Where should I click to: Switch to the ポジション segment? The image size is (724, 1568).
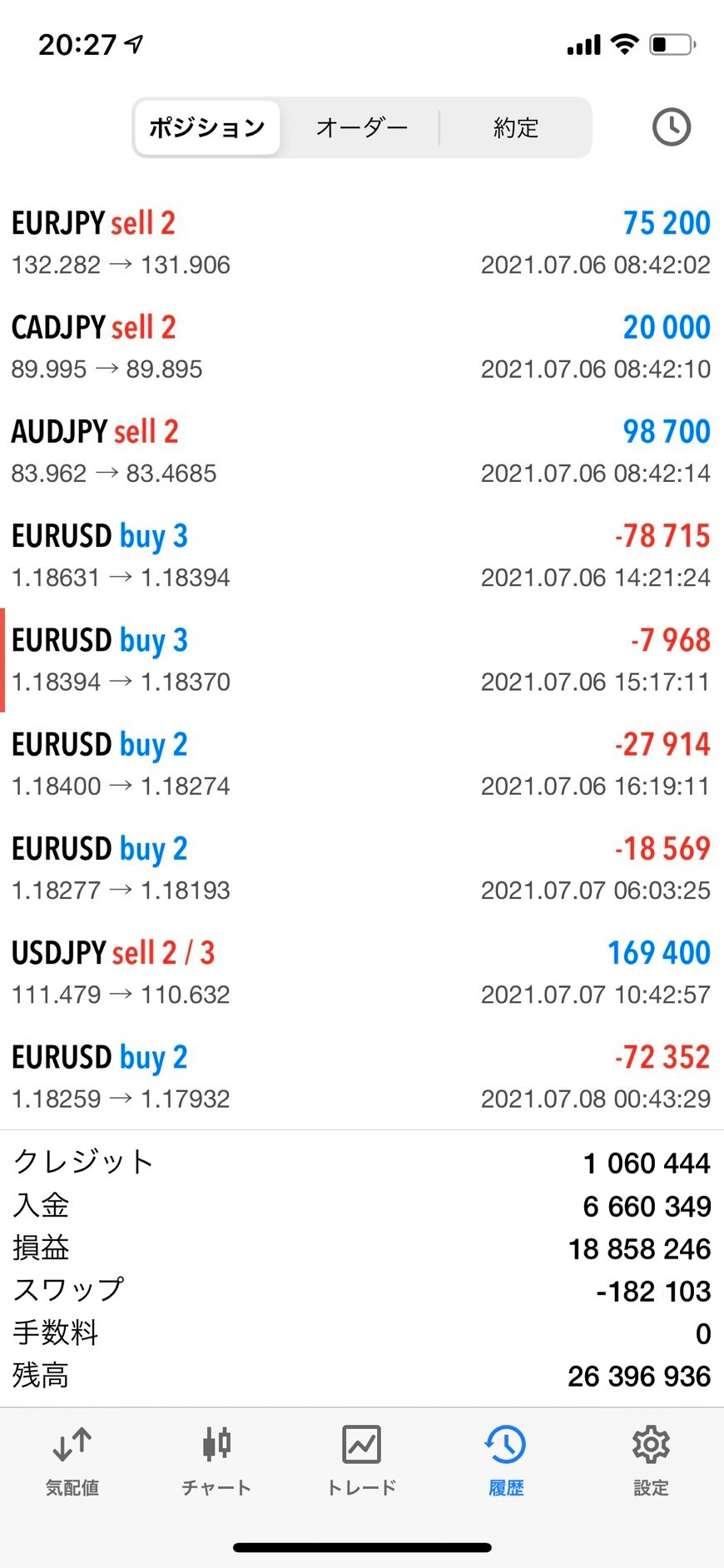coord(207,127)
